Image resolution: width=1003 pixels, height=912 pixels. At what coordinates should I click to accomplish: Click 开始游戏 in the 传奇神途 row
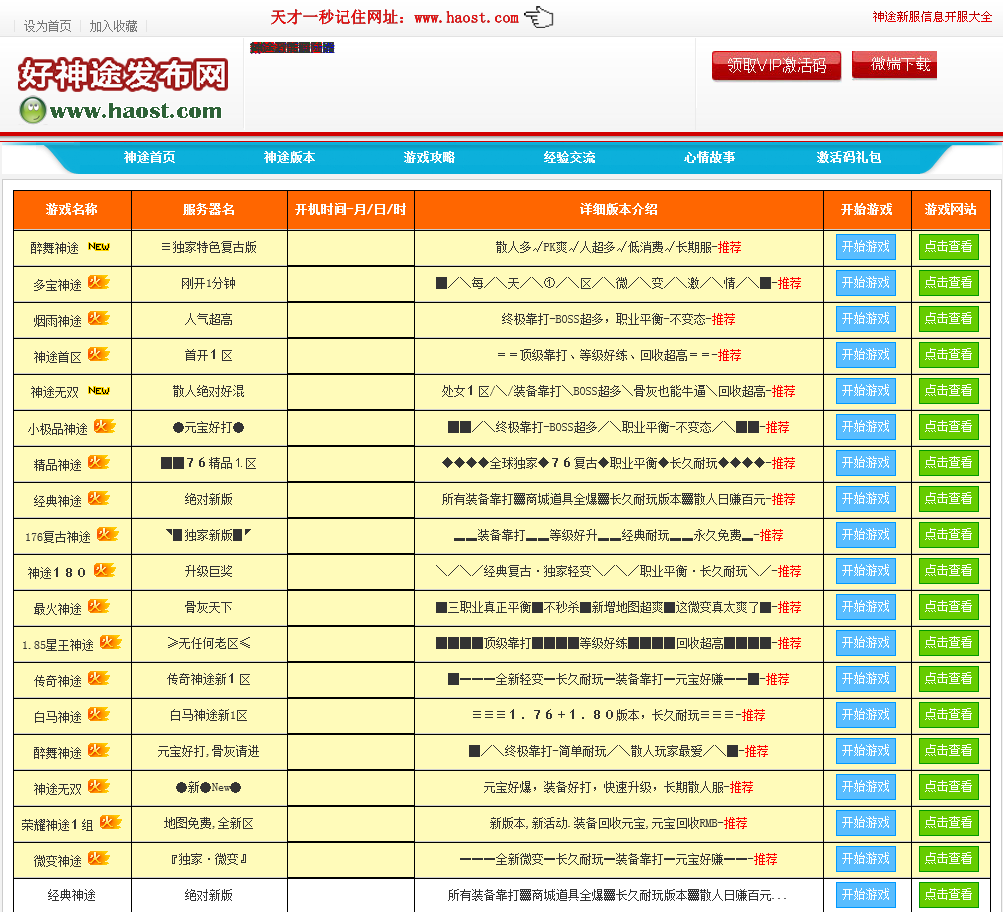tap(865, 679)
